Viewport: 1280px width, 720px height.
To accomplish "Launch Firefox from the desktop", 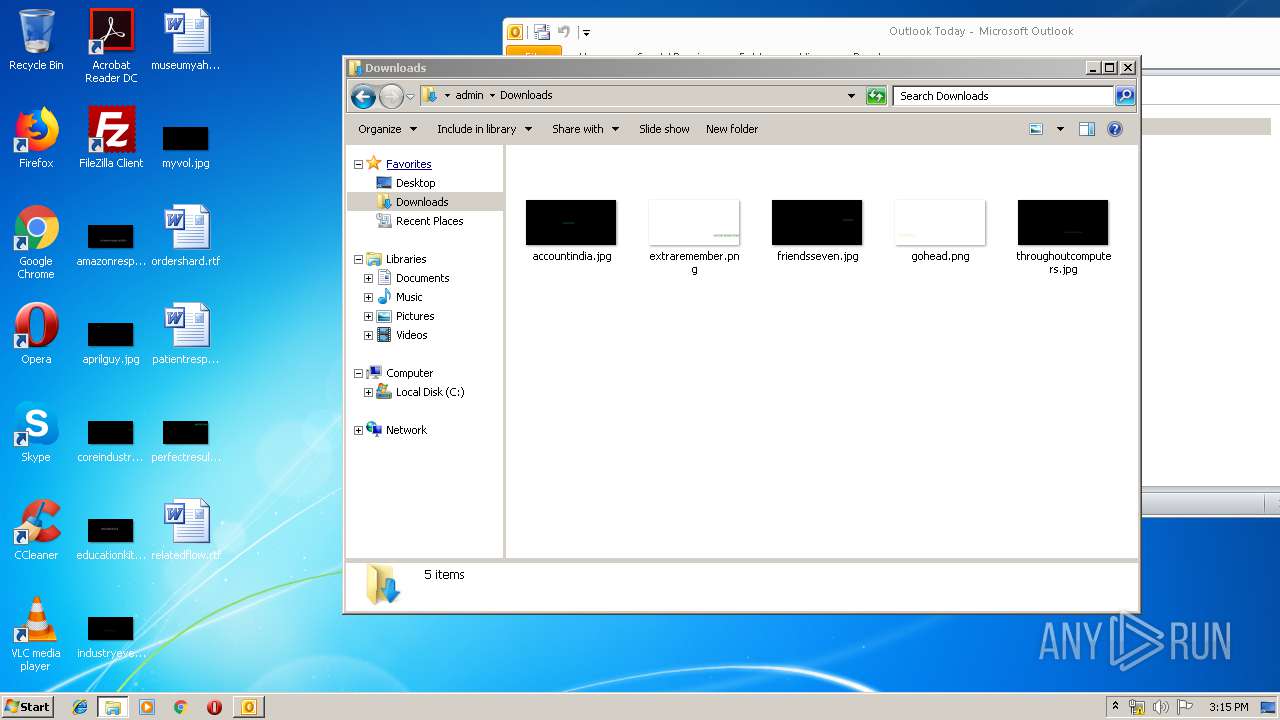I will click(x=36, y=138).
